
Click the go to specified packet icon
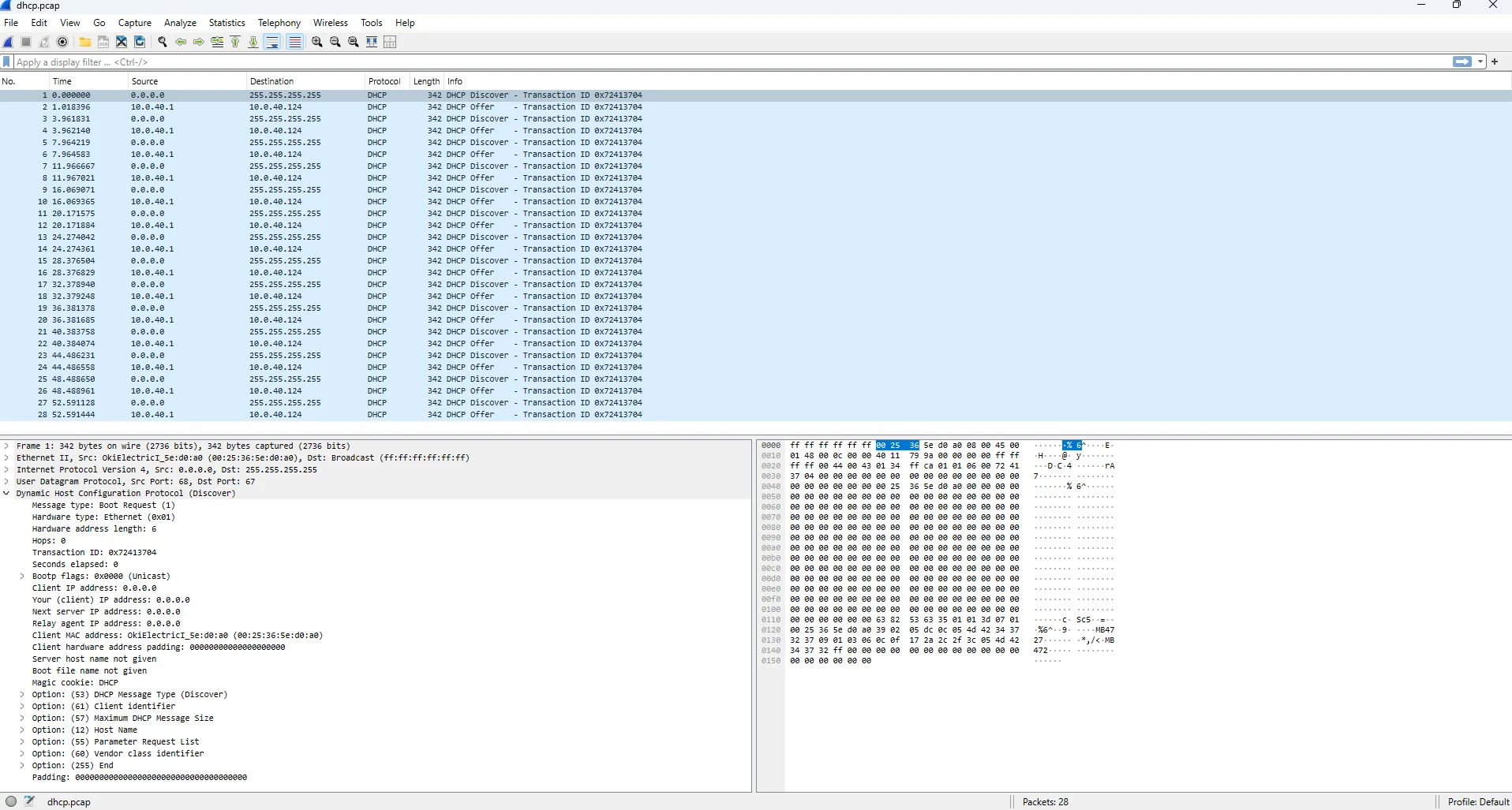click(x=217, y=42)
